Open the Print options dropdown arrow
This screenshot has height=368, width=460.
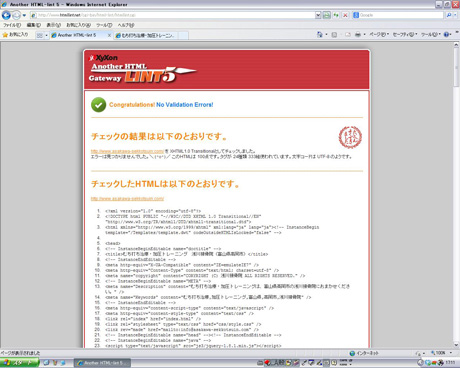coord(364,34)
